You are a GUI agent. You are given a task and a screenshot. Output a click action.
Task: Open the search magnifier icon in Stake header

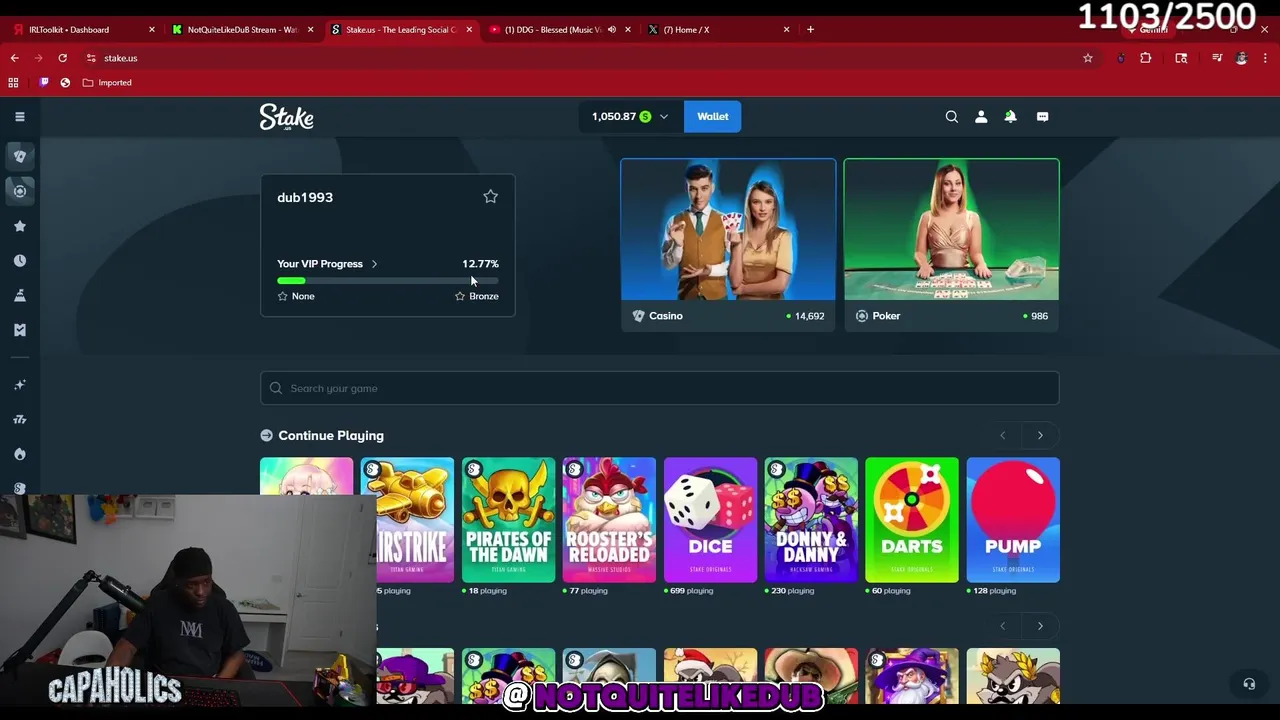click(952, 117)
